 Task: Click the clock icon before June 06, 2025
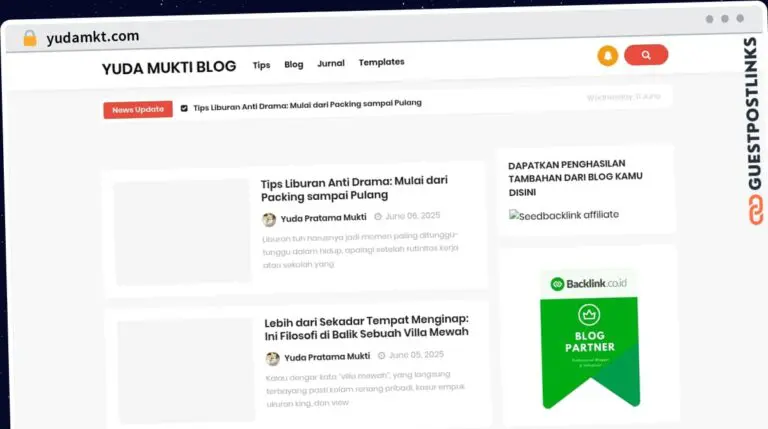[x=378, y=216]
